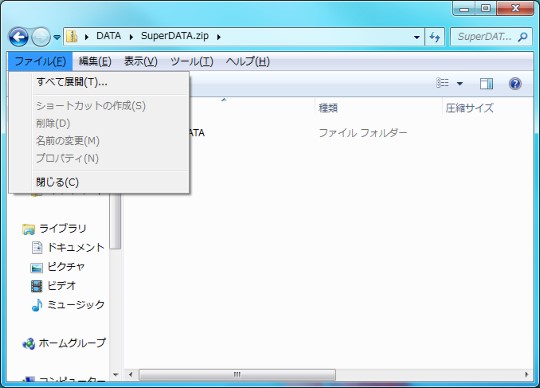The image size is (540, 388).
Task: Click the ミュージック note icon
Action: (37, 305)
